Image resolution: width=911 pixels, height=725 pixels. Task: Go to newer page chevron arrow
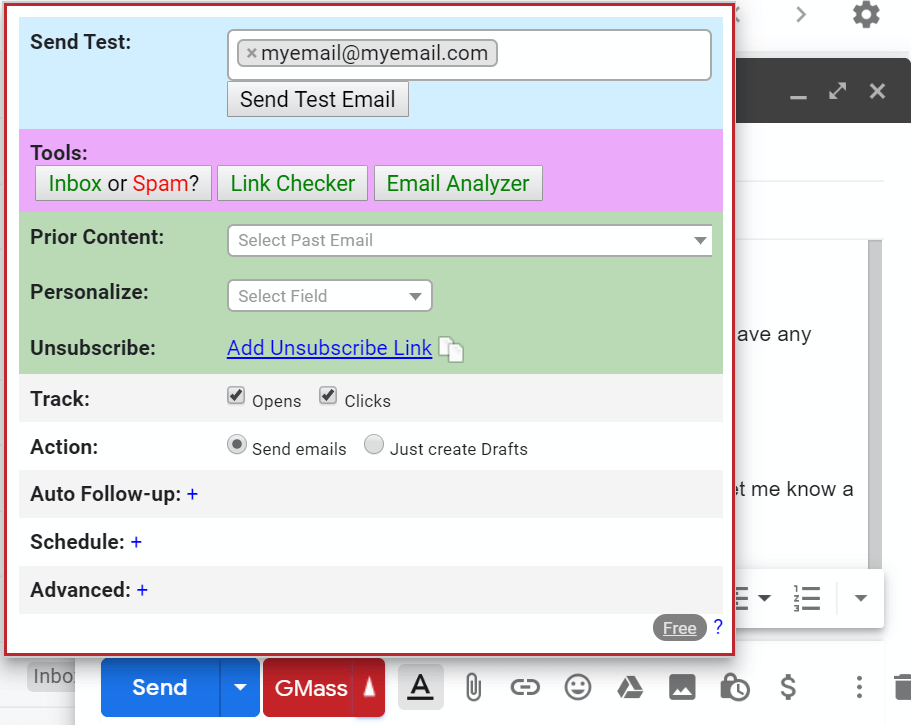[801, 14]
